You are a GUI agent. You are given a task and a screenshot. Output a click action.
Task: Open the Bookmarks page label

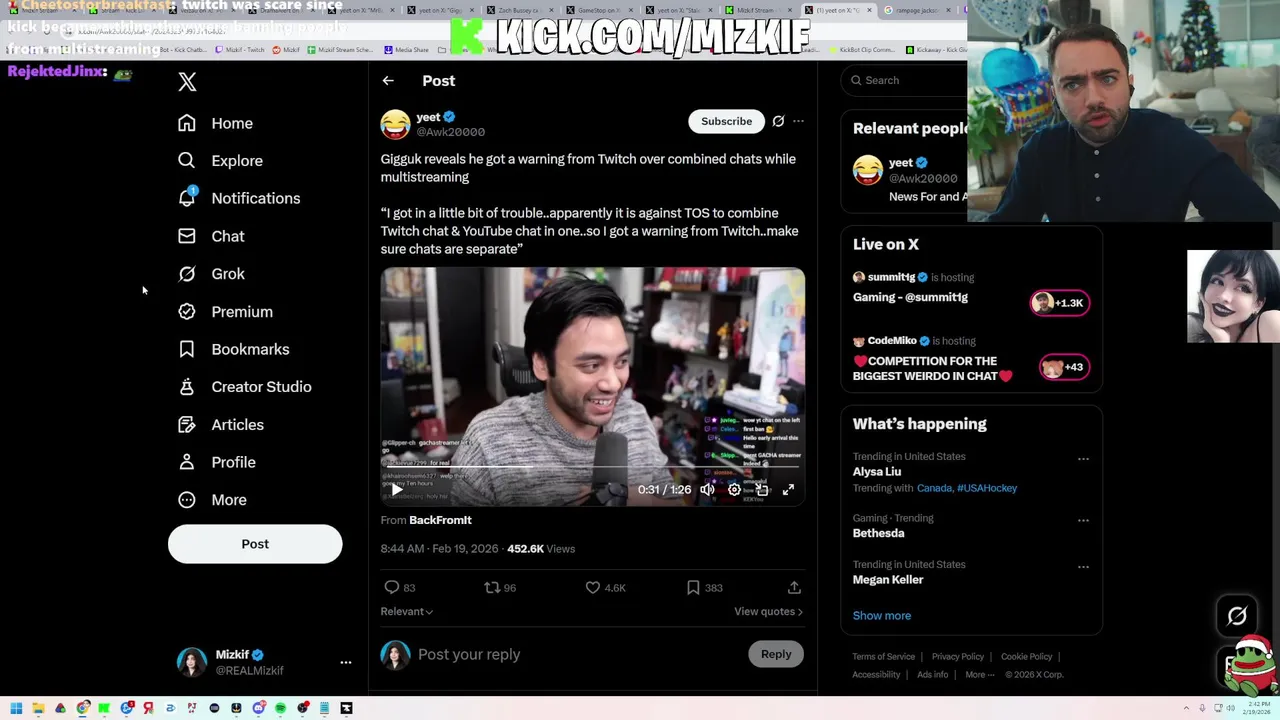tap(250, 349)
